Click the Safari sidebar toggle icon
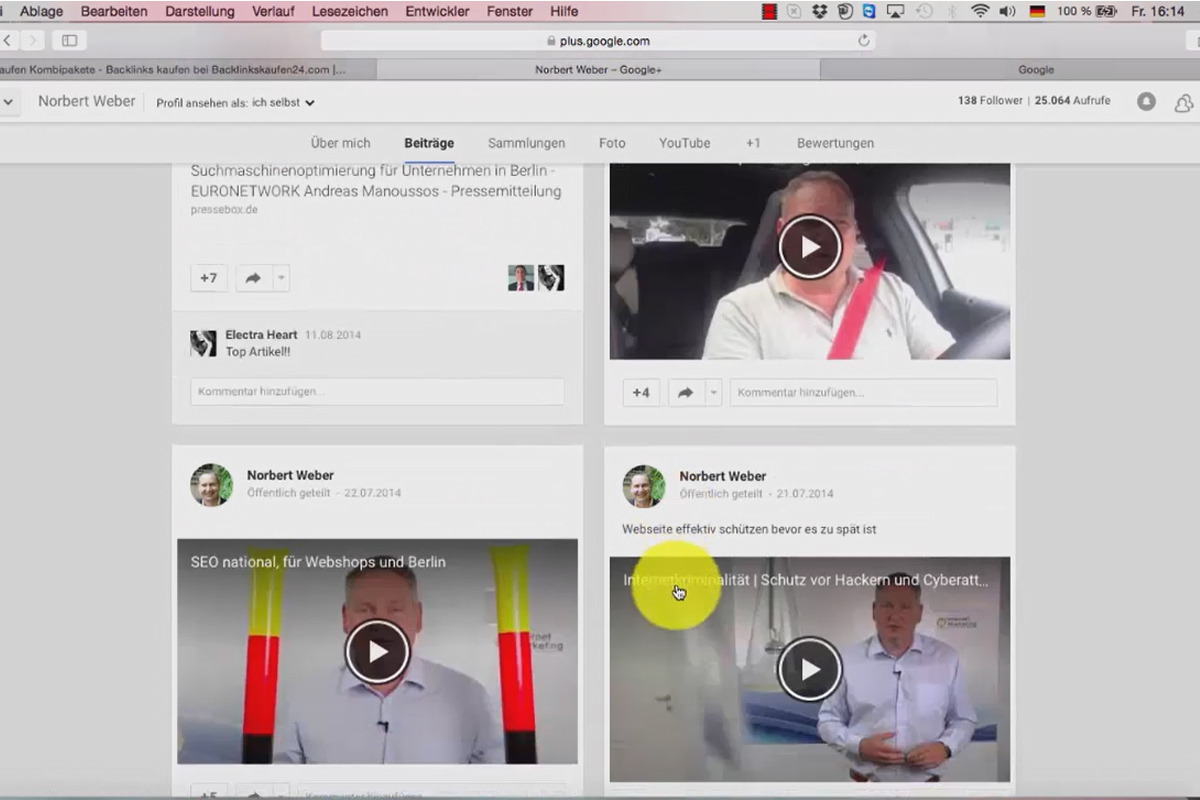The width and height of the screenshot is (1200, 800). 69,41
